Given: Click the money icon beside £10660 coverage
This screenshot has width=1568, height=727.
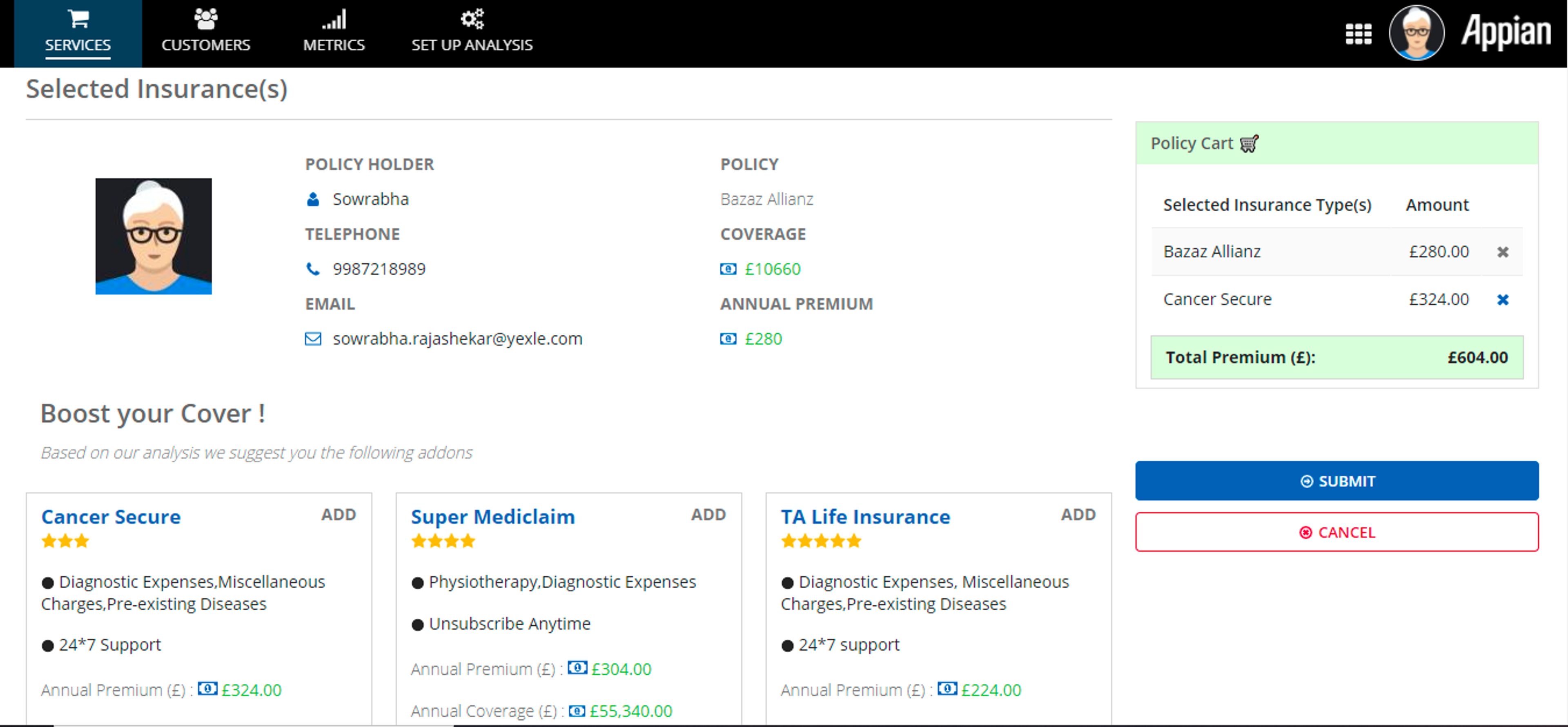Looking at the screenshot, I should pyautogui.click(x=728, y=268).
